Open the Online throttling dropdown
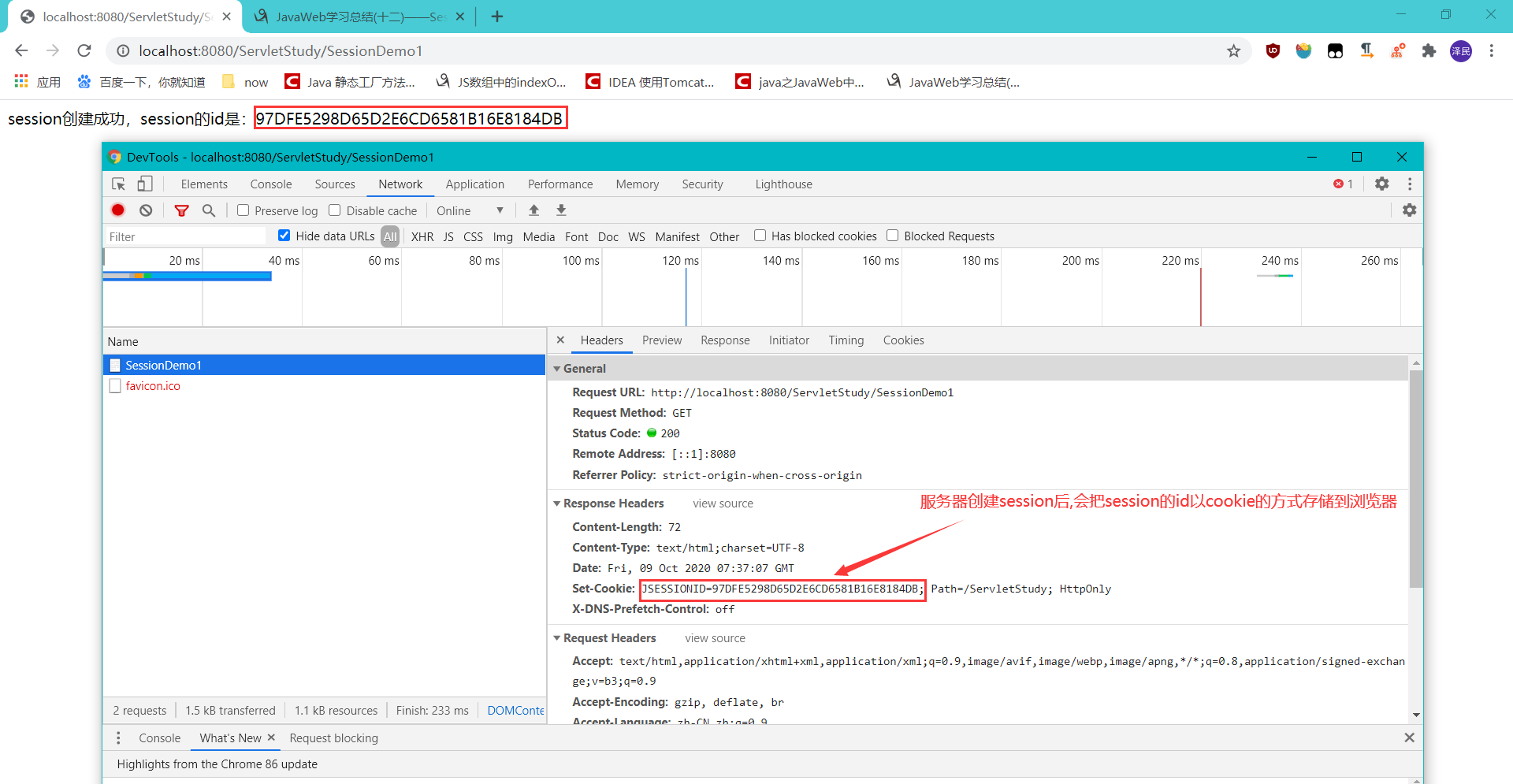This screenshot has width=1513, height=784. coord(470,210)
